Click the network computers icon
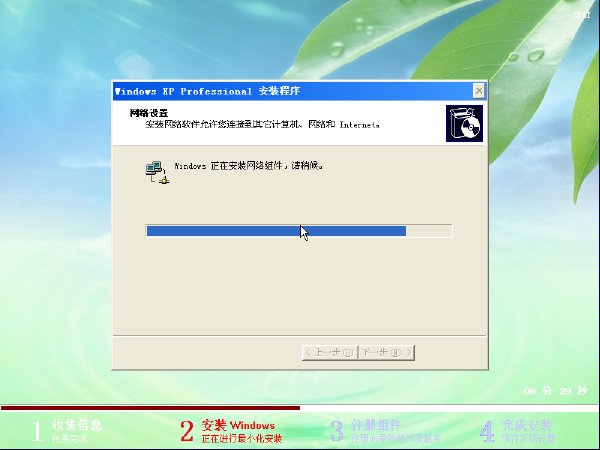 pyautogui.click(x=158, y=173)
